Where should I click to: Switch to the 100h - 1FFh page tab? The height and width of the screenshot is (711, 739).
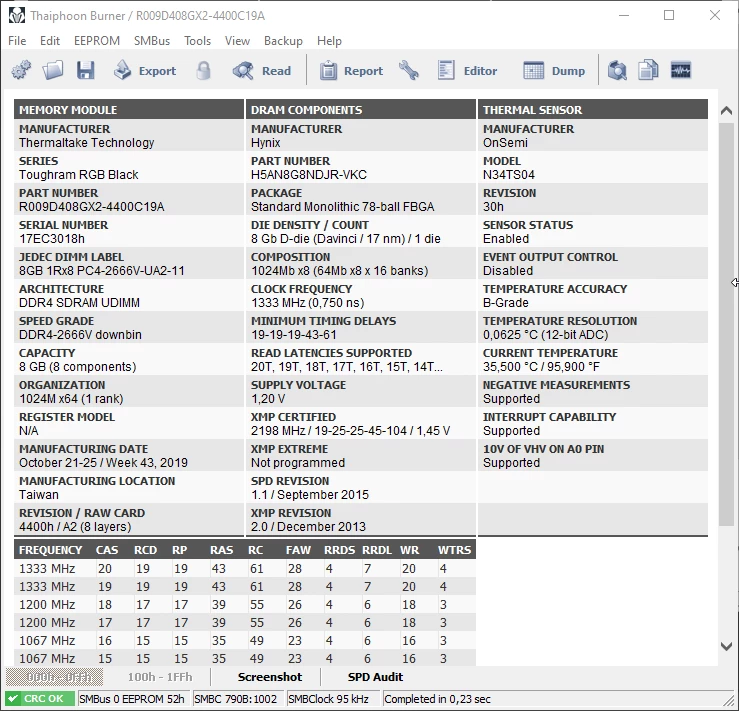pos(160,677)
